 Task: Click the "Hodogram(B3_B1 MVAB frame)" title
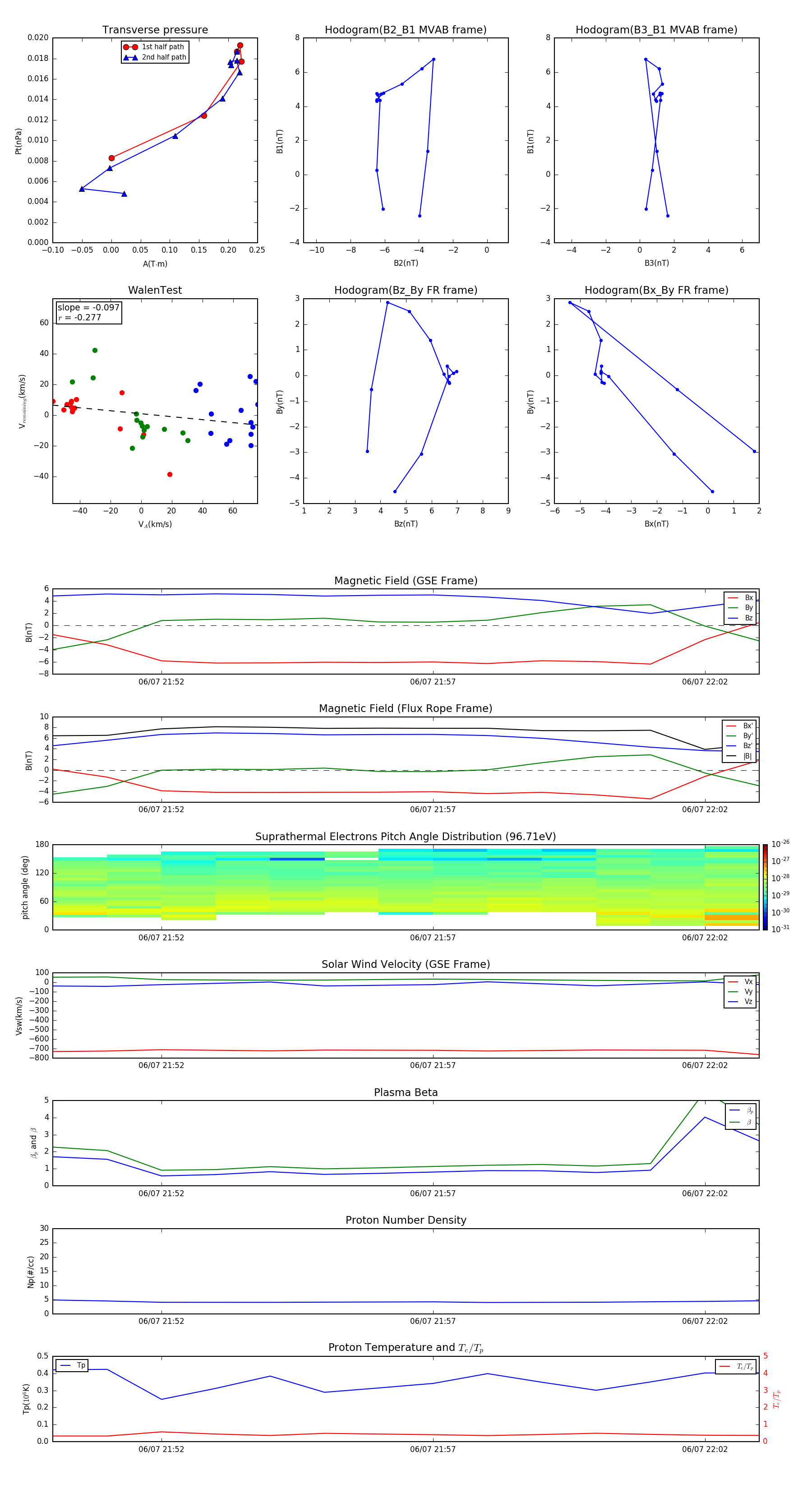pos(656,30)
